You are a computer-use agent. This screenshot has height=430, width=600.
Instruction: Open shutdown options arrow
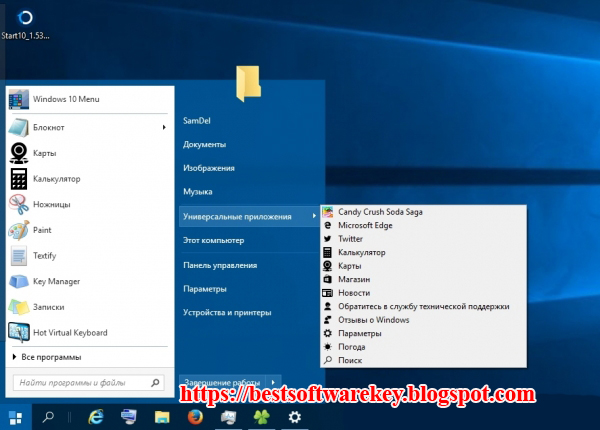click(273, 382)
